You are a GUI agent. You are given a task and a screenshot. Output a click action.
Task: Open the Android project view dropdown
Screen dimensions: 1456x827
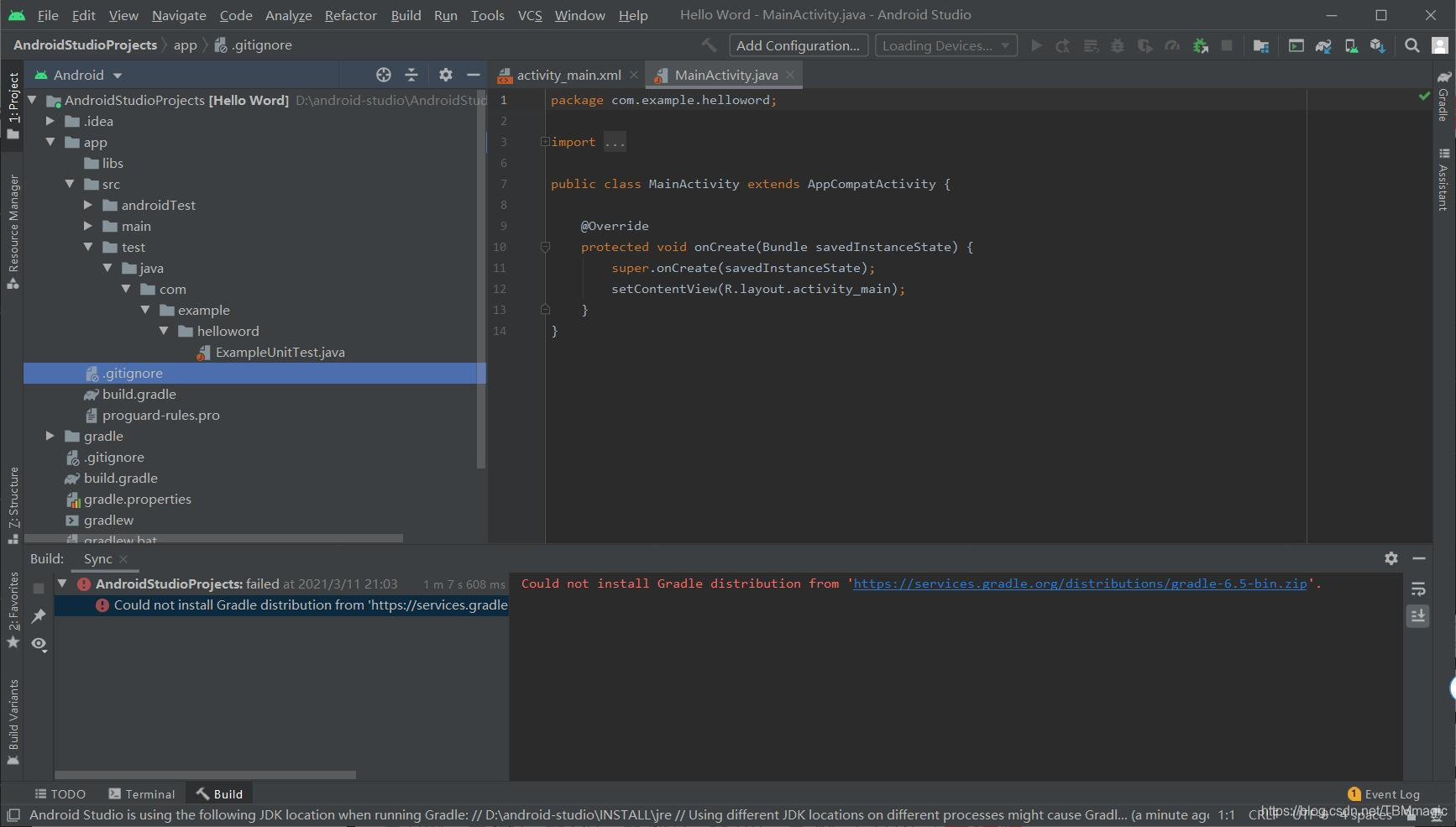(79, 75)
